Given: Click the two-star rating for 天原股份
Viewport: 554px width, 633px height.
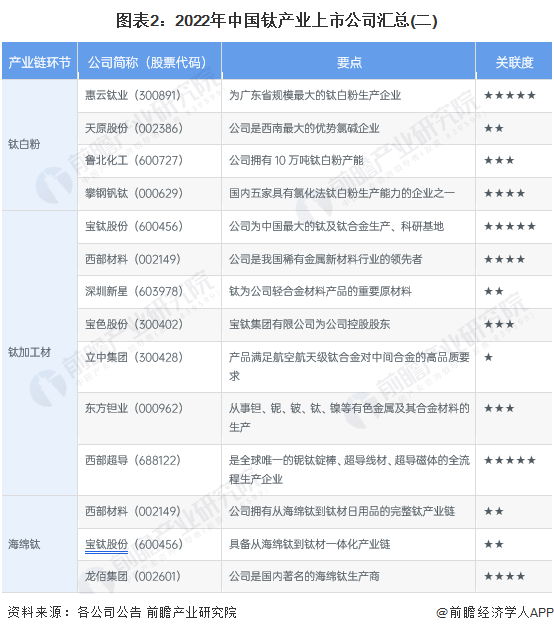Looking at the screenshot, I should pos(494,129).
